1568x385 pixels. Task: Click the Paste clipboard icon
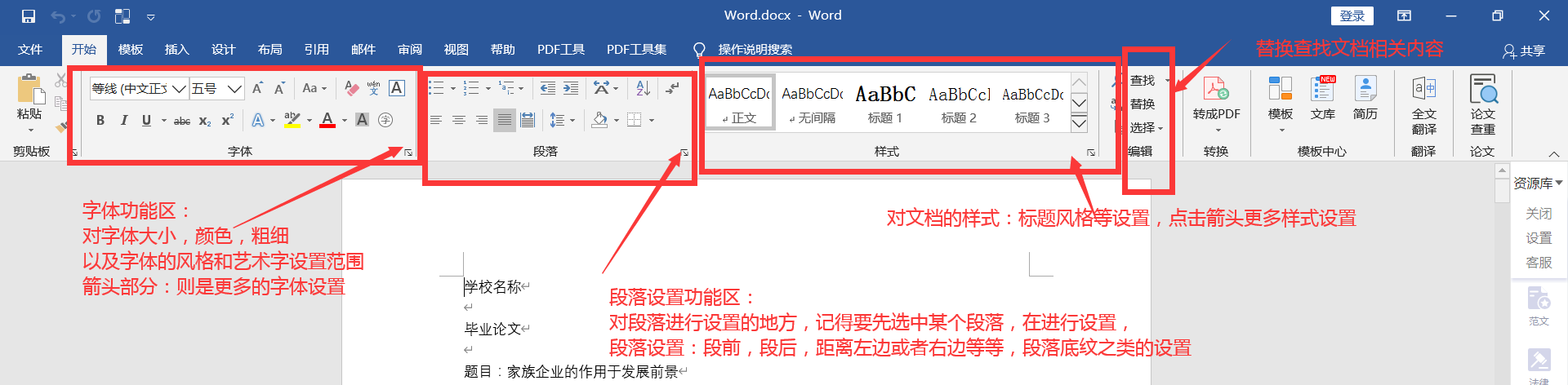click(x=30, y=90)
